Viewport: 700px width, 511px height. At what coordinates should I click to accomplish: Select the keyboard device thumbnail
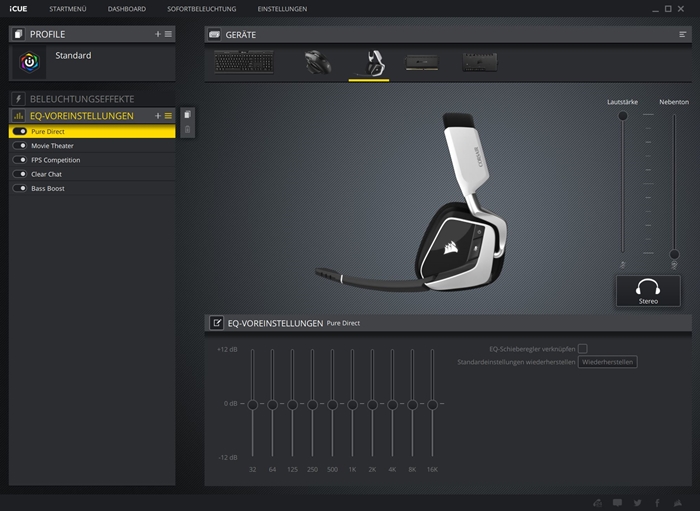[244, 62]
